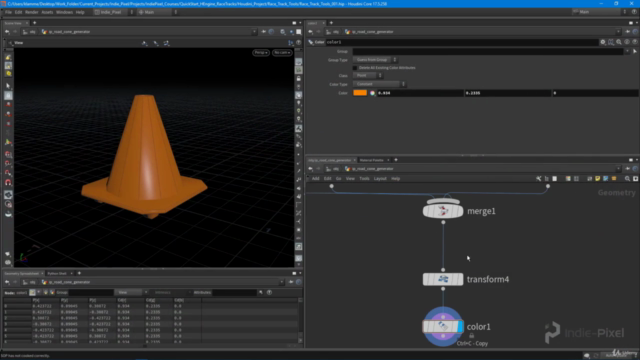This screenshot has width=640, height=360.
Task: Toggle the parameter pane pin icon
Action: (628, 32)
